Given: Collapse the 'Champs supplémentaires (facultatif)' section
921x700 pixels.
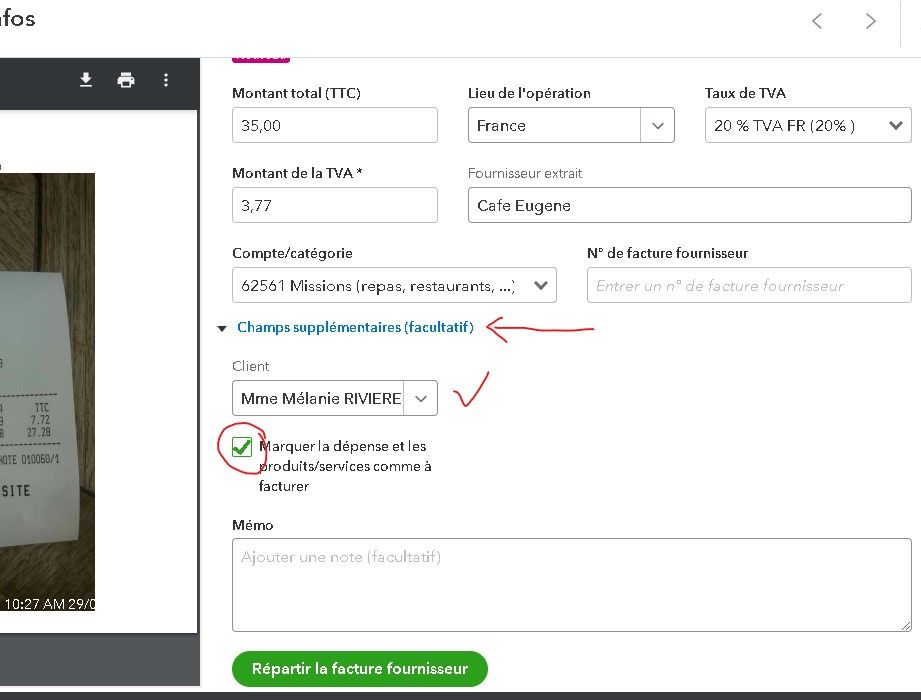Looking at the screenshot, I should click(x=355, y=327).
